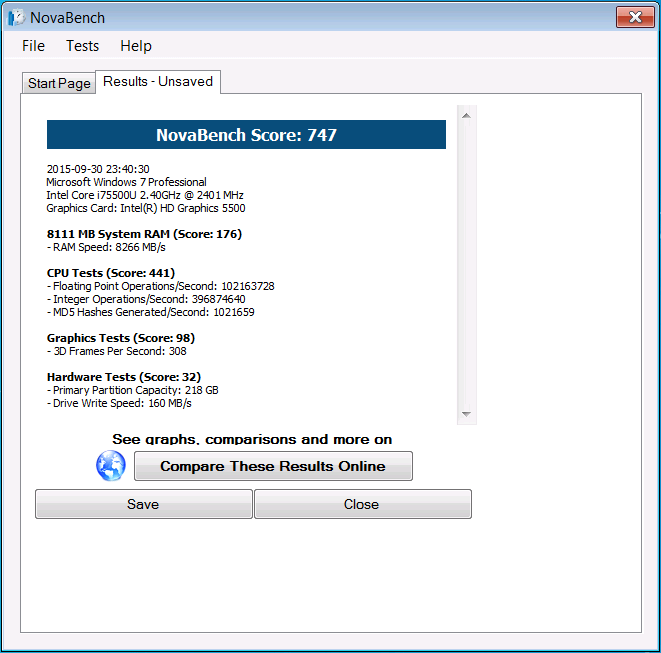Click Compare These Results Online button
This screenshot has height=653, width=661.
(273, 466)
